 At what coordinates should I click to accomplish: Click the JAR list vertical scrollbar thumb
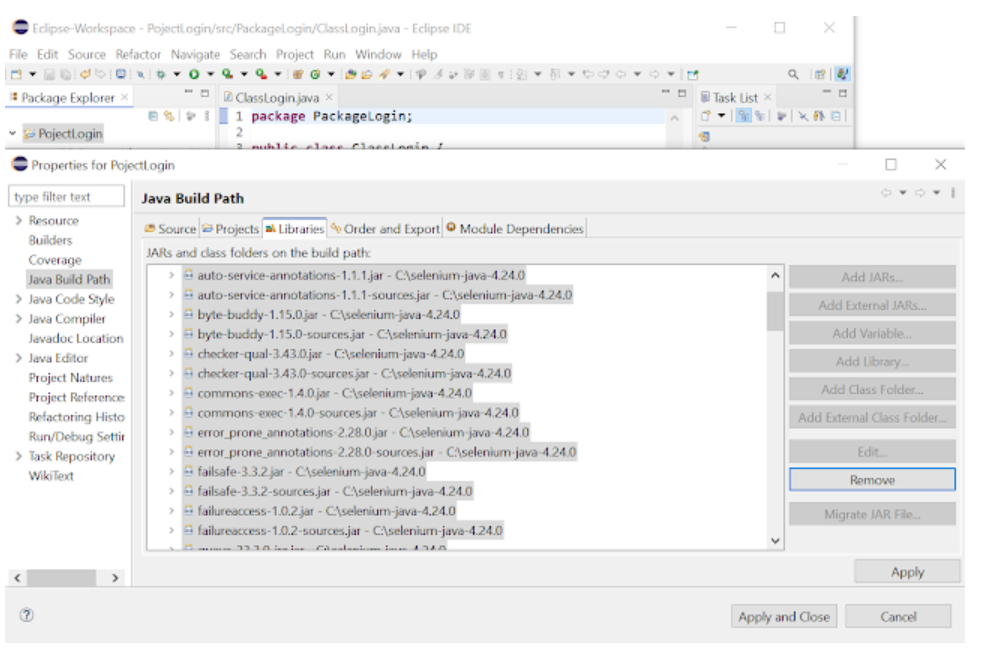pos(775,312)
